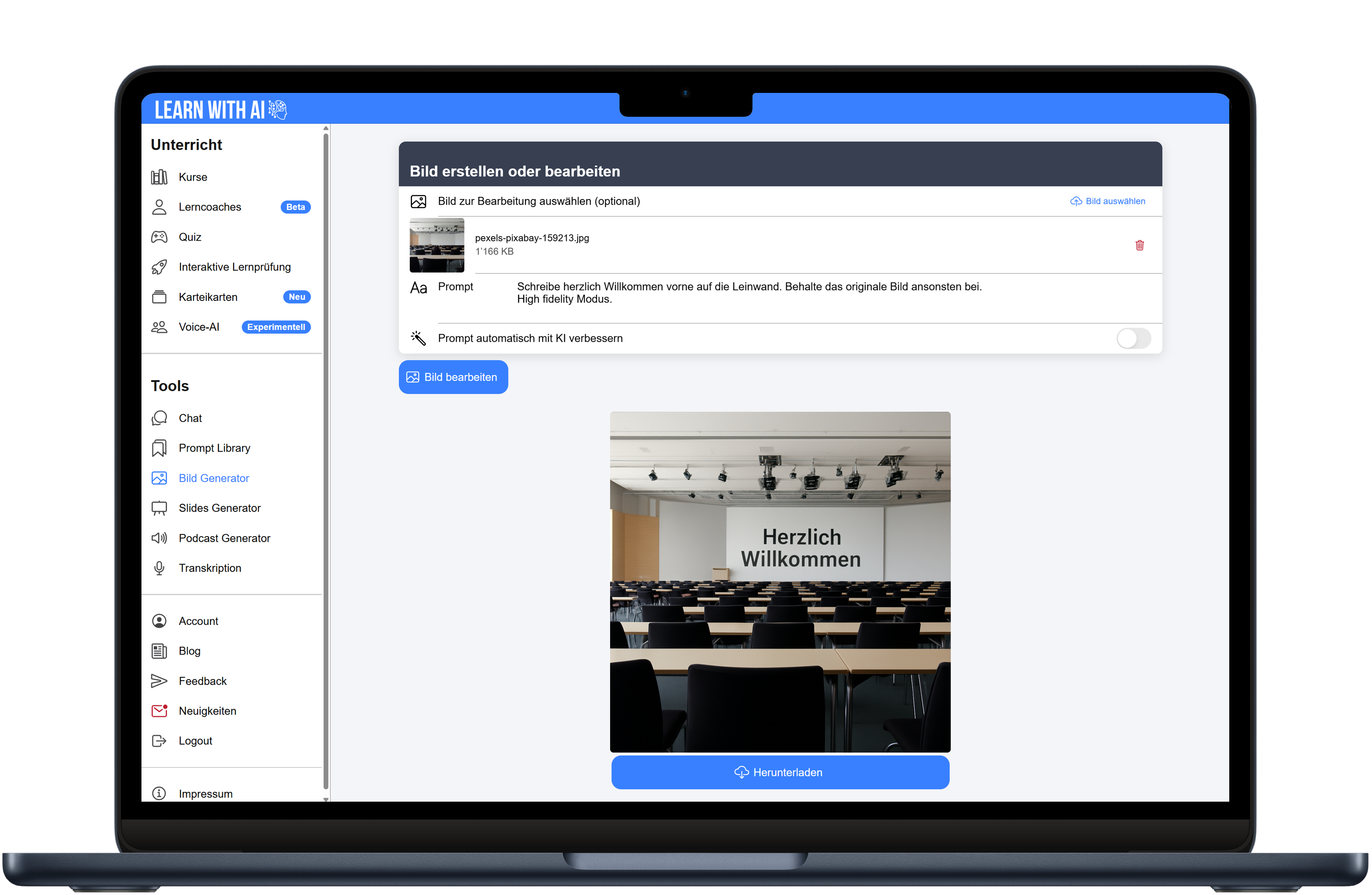
Task: Click the Slides Generator easel icon
Action: coord(159,508)
